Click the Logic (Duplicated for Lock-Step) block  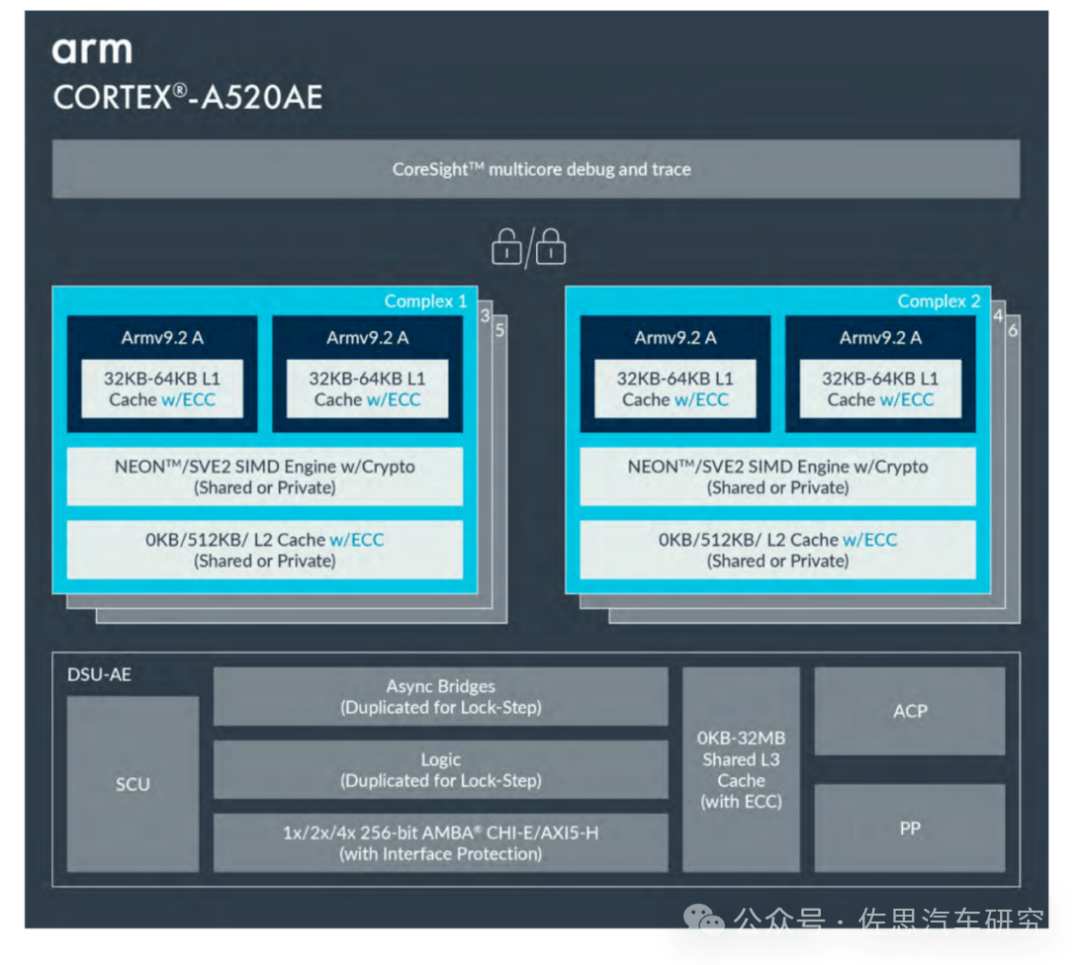point(441,769)
